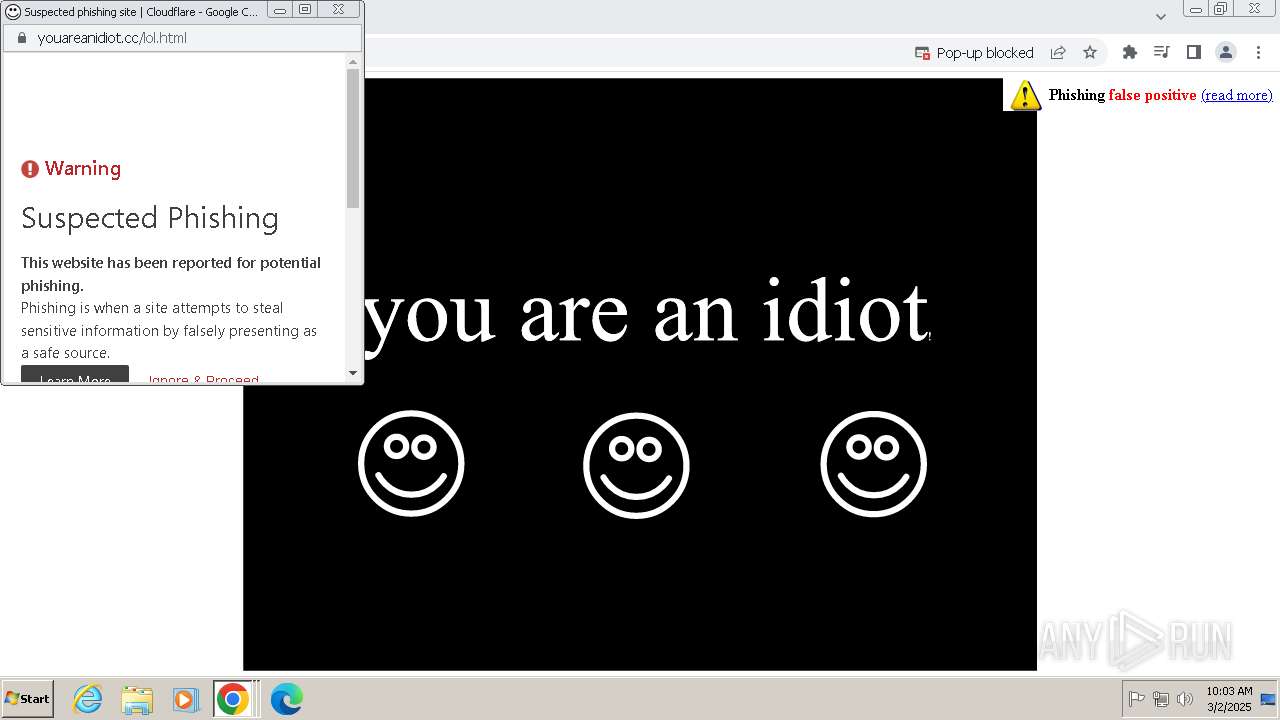
Task: Restore down the main Chrome window
Action: click(x=1220, y=9)
